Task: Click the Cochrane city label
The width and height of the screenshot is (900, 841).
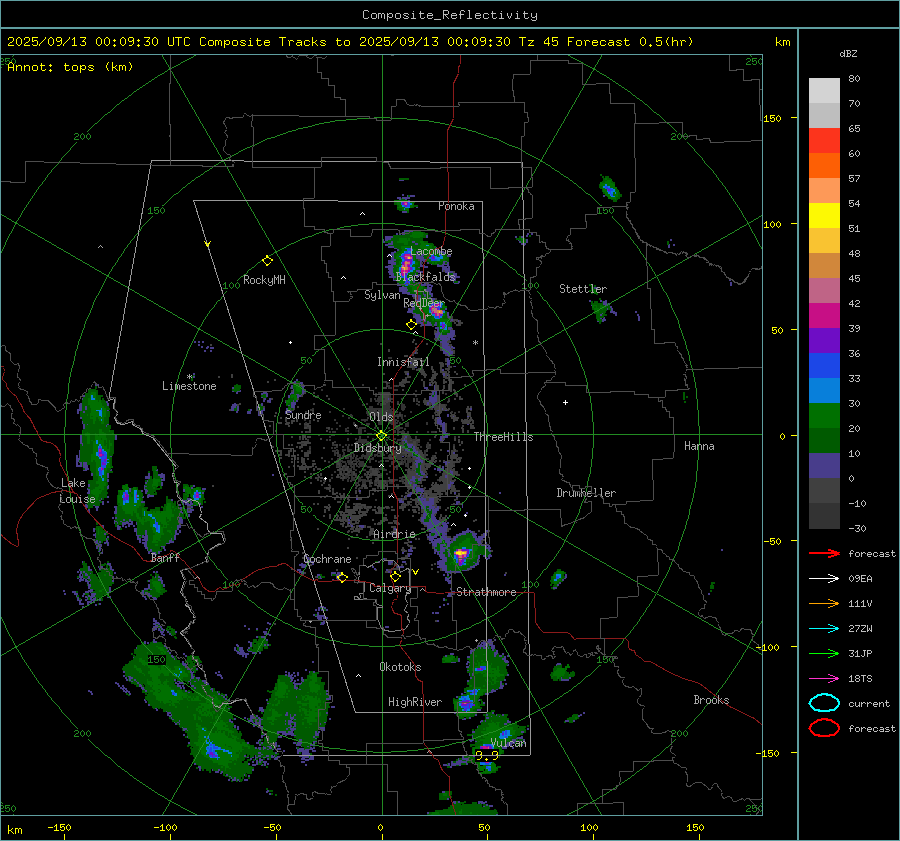Action: (327, 559)
